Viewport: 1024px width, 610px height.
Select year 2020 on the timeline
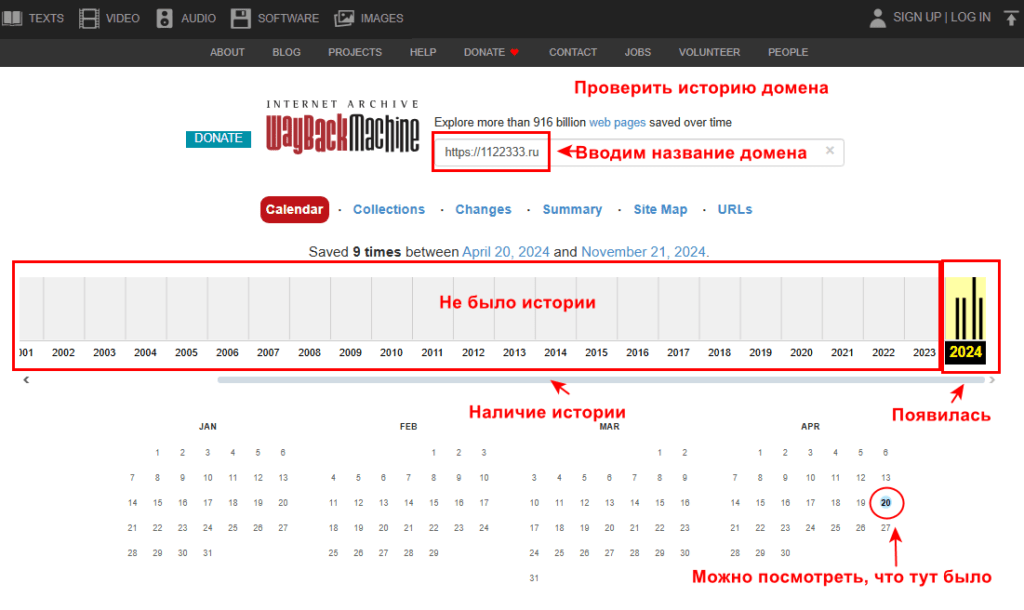coord(801,353)
